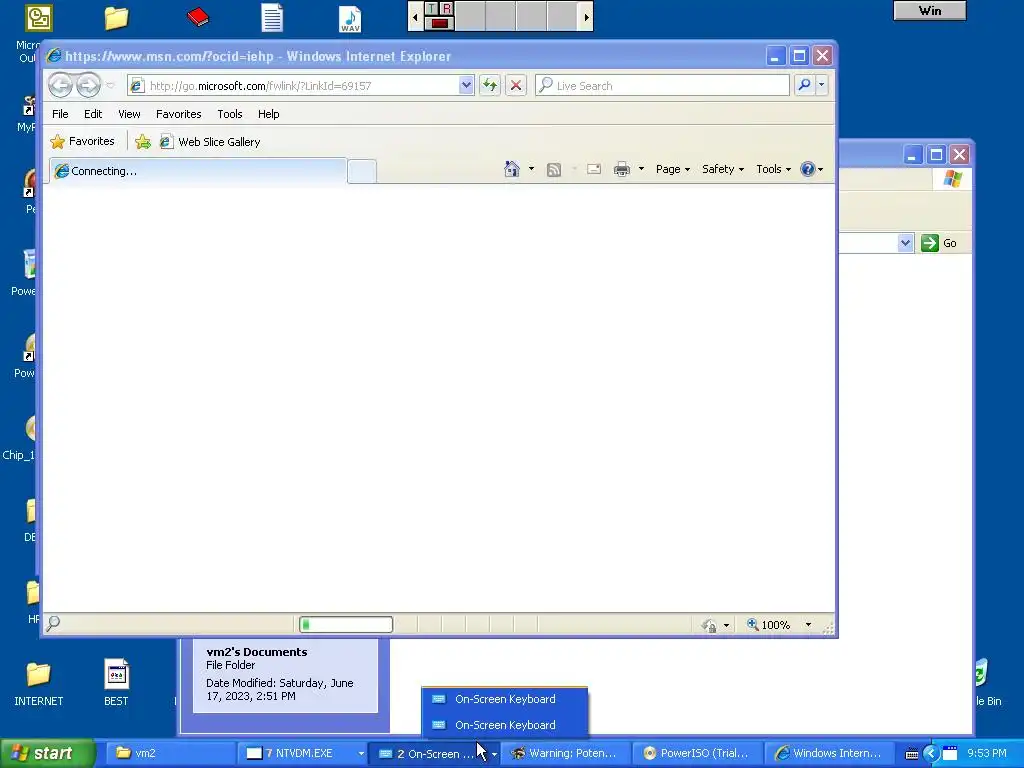Screen dimensions: 1024x768
Task: Click the page loading progress bar
Action: point(346,624)
